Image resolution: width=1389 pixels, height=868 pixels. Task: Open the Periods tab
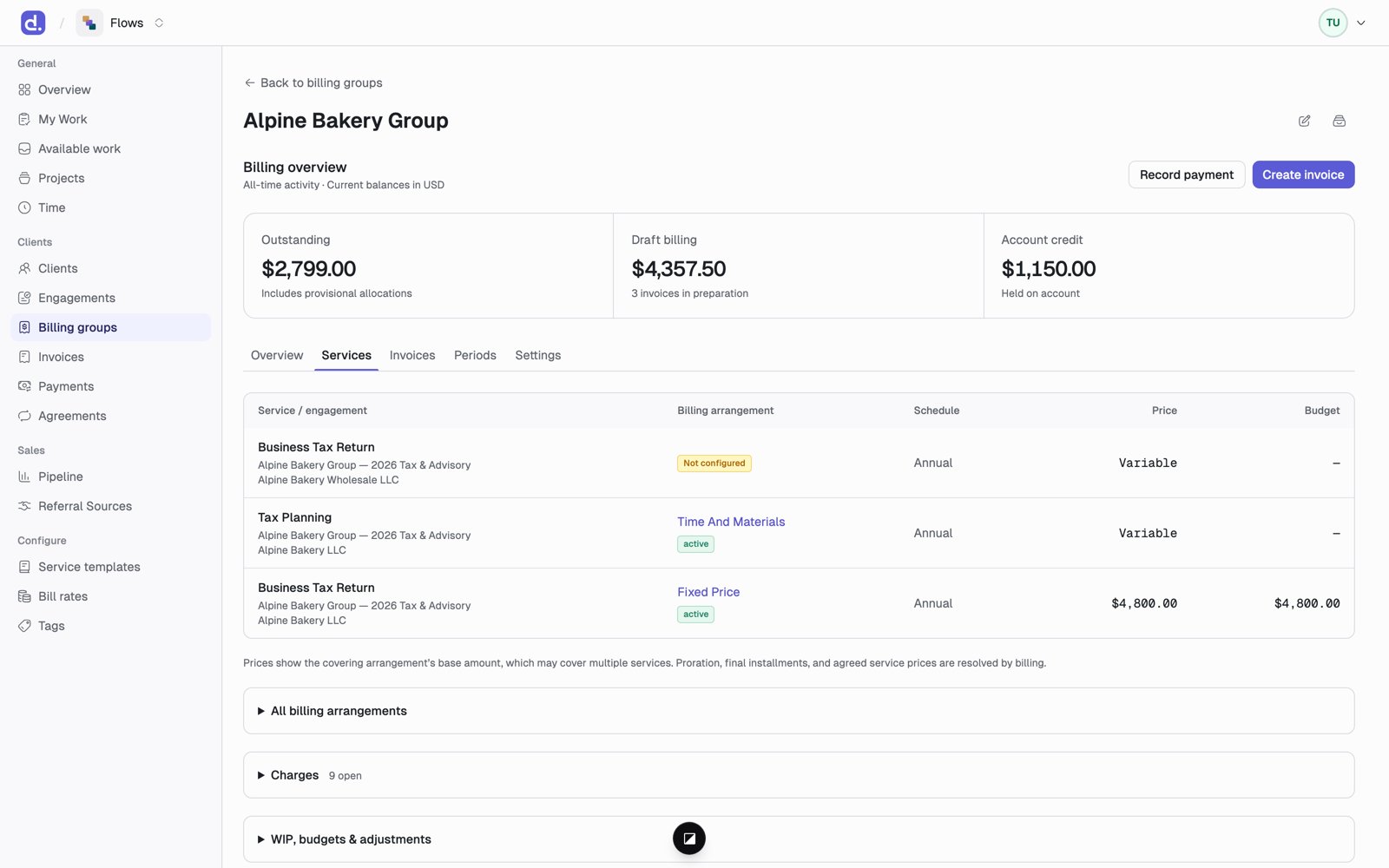click(475, 355)
